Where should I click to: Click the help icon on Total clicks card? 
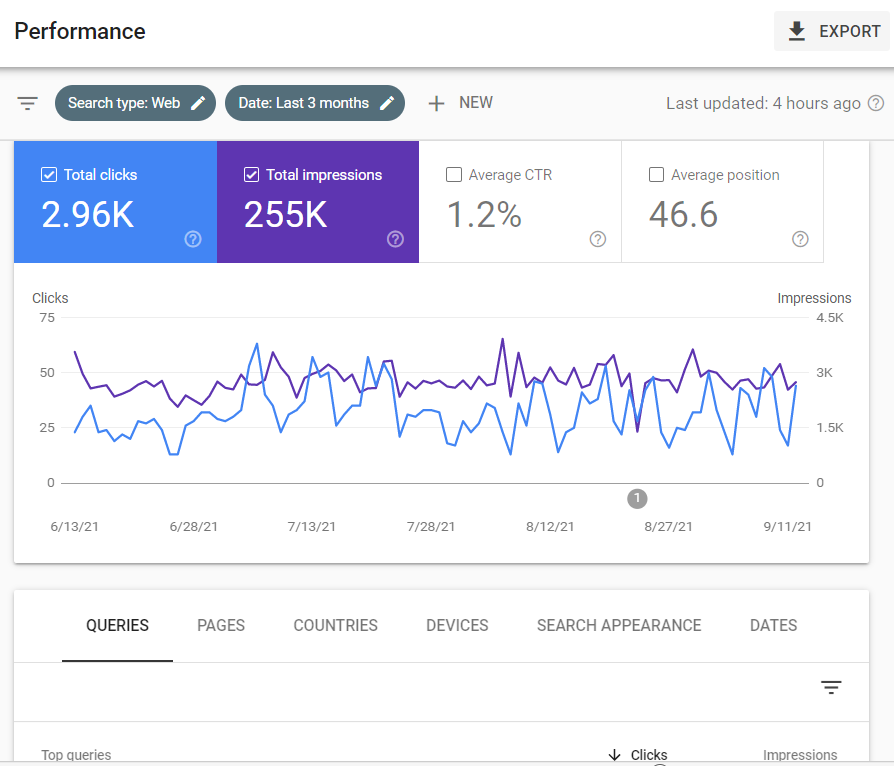pos(193,239)
